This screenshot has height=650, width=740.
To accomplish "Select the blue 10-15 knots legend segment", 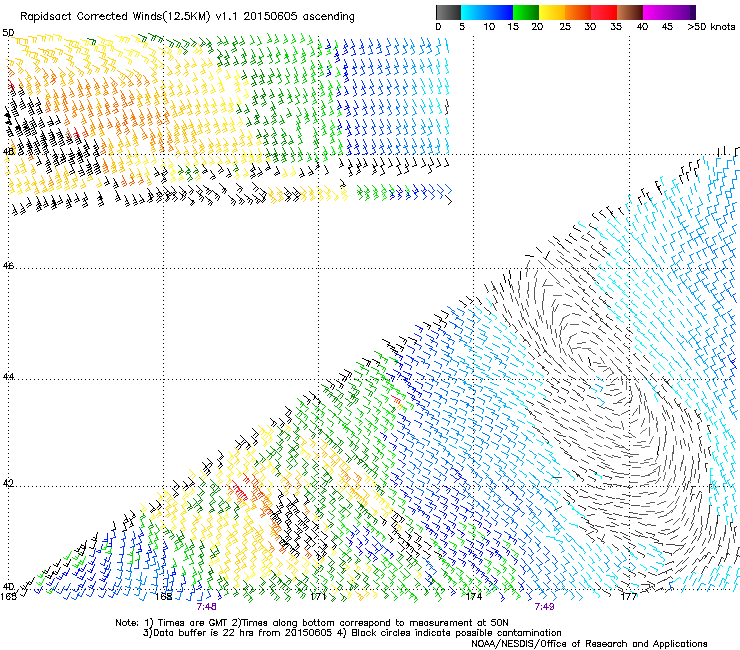I will 500,12.
